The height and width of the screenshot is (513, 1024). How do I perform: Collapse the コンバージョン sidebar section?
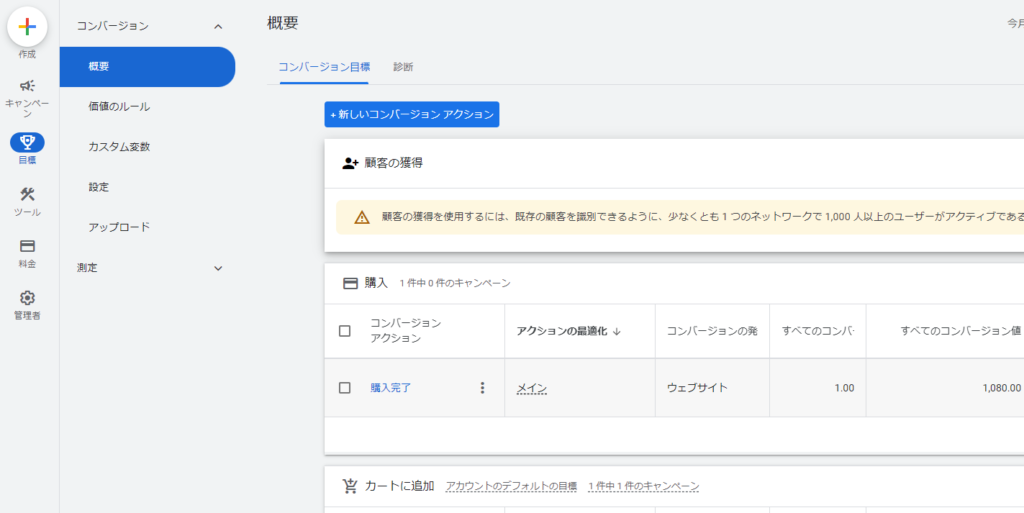218,26
